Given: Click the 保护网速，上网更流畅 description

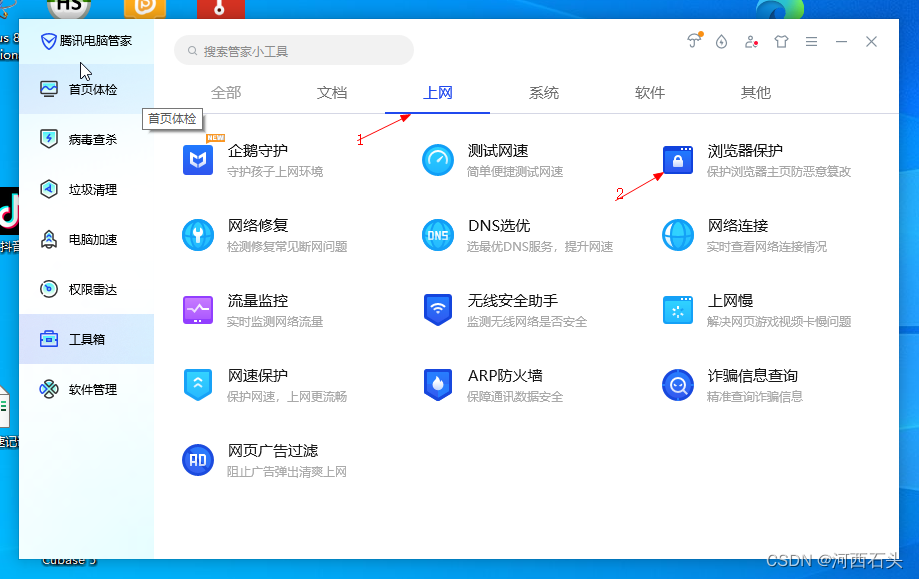Looking at the screenshot, I should click(287, 397).
